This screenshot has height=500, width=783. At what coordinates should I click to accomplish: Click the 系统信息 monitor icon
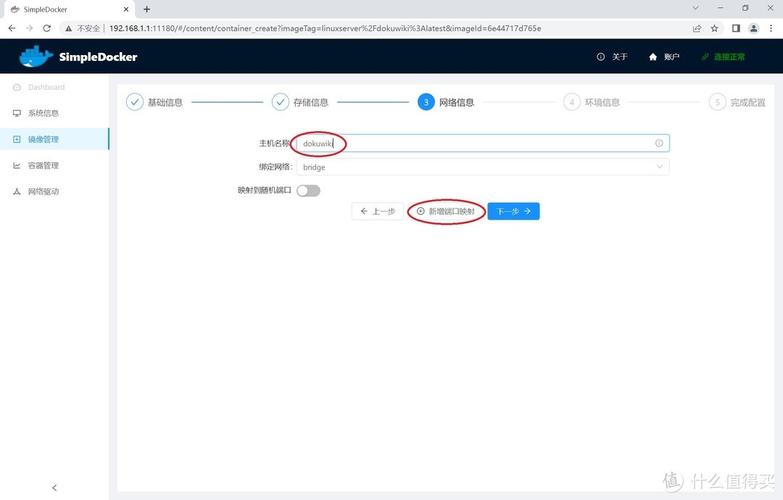(17, 113)
